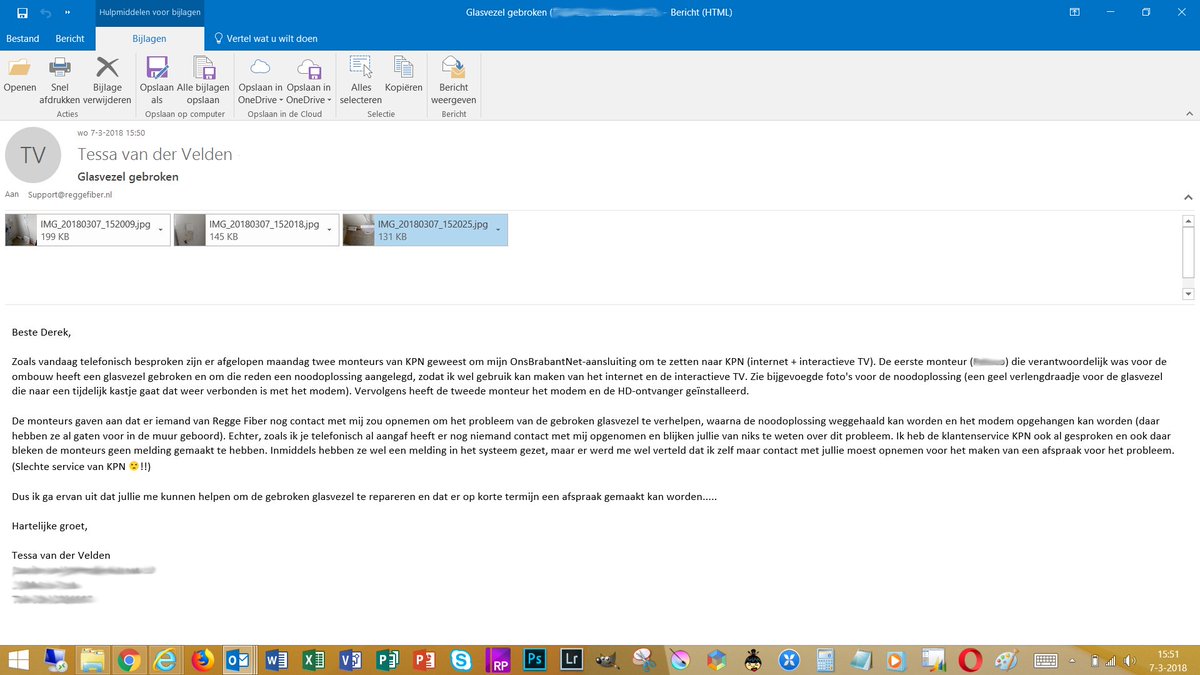Click Alle bijlagen opslaan

(x=204, y=81)
